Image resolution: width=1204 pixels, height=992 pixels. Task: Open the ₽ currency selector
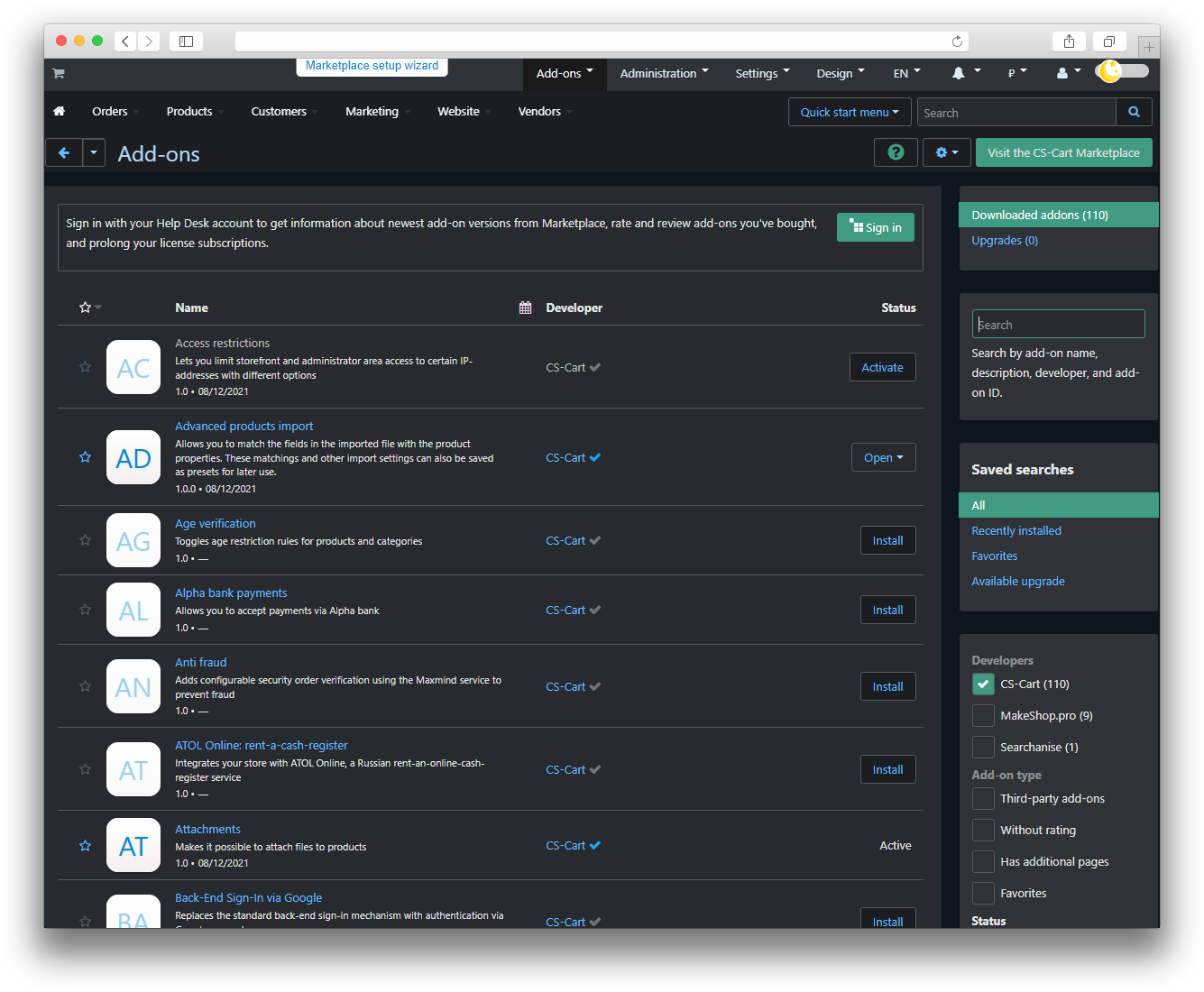[1017, 74]
